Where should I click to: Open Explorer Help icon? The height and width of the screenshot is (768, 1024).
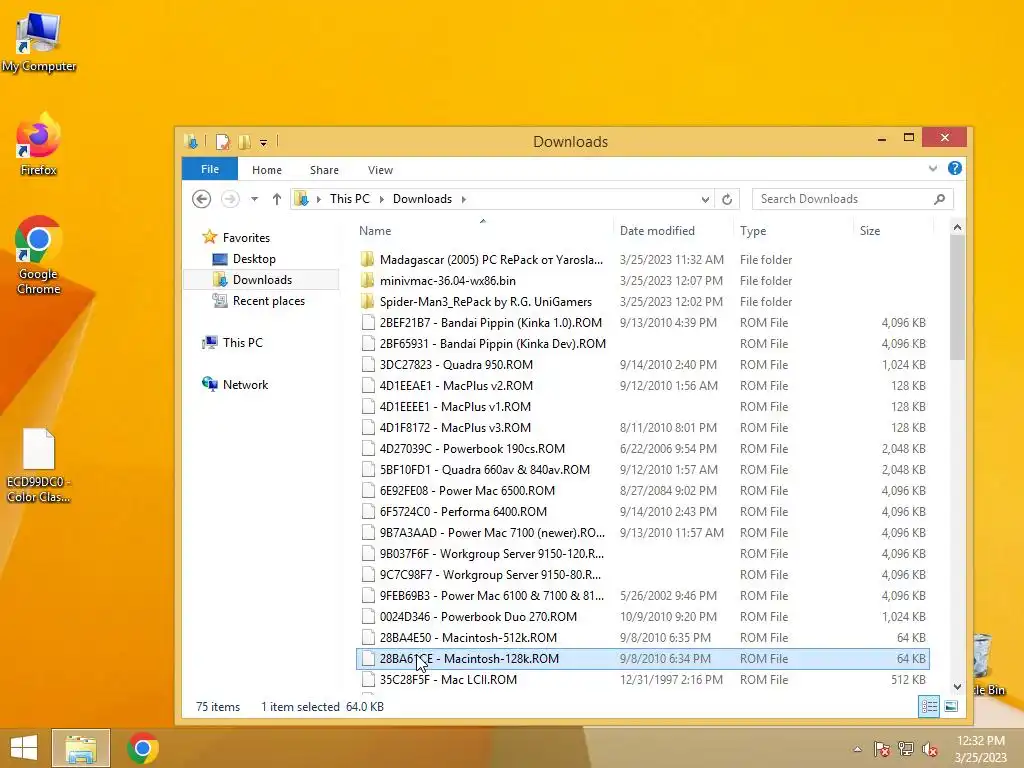point(955,168)
